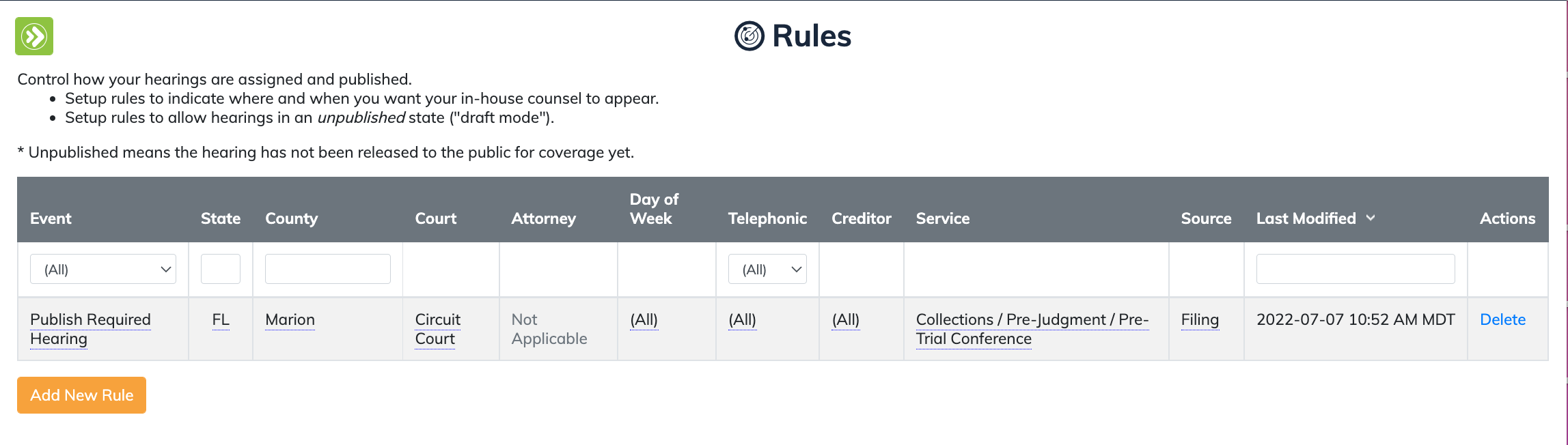1568x445 pixels.
Task: Delete the Marion county rule
Action: click(1502, 319)
